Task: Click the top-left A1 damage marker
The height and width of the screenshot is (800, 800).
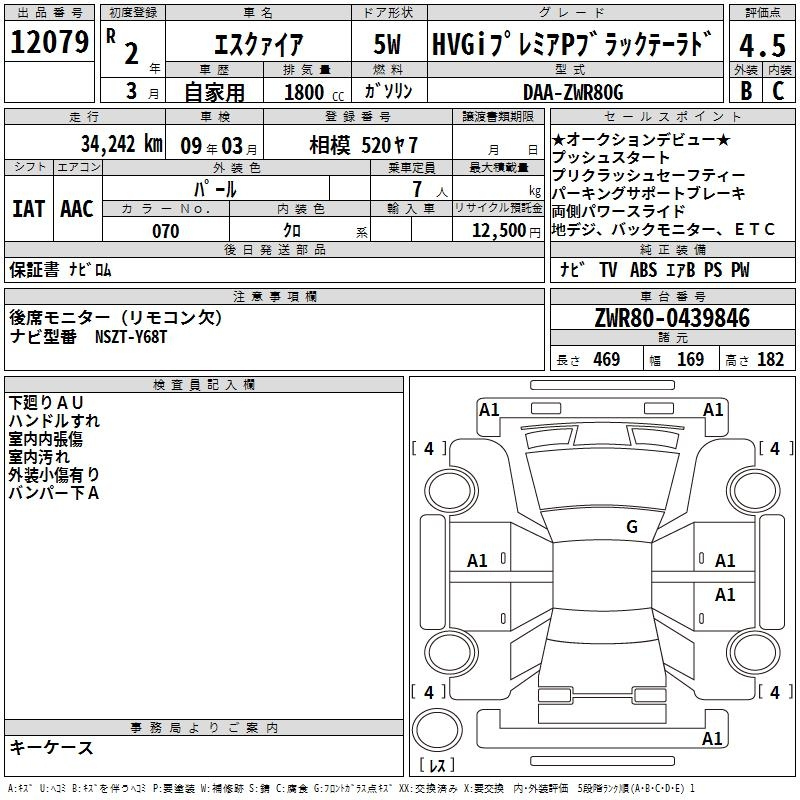Action: [x=489, y=409]
